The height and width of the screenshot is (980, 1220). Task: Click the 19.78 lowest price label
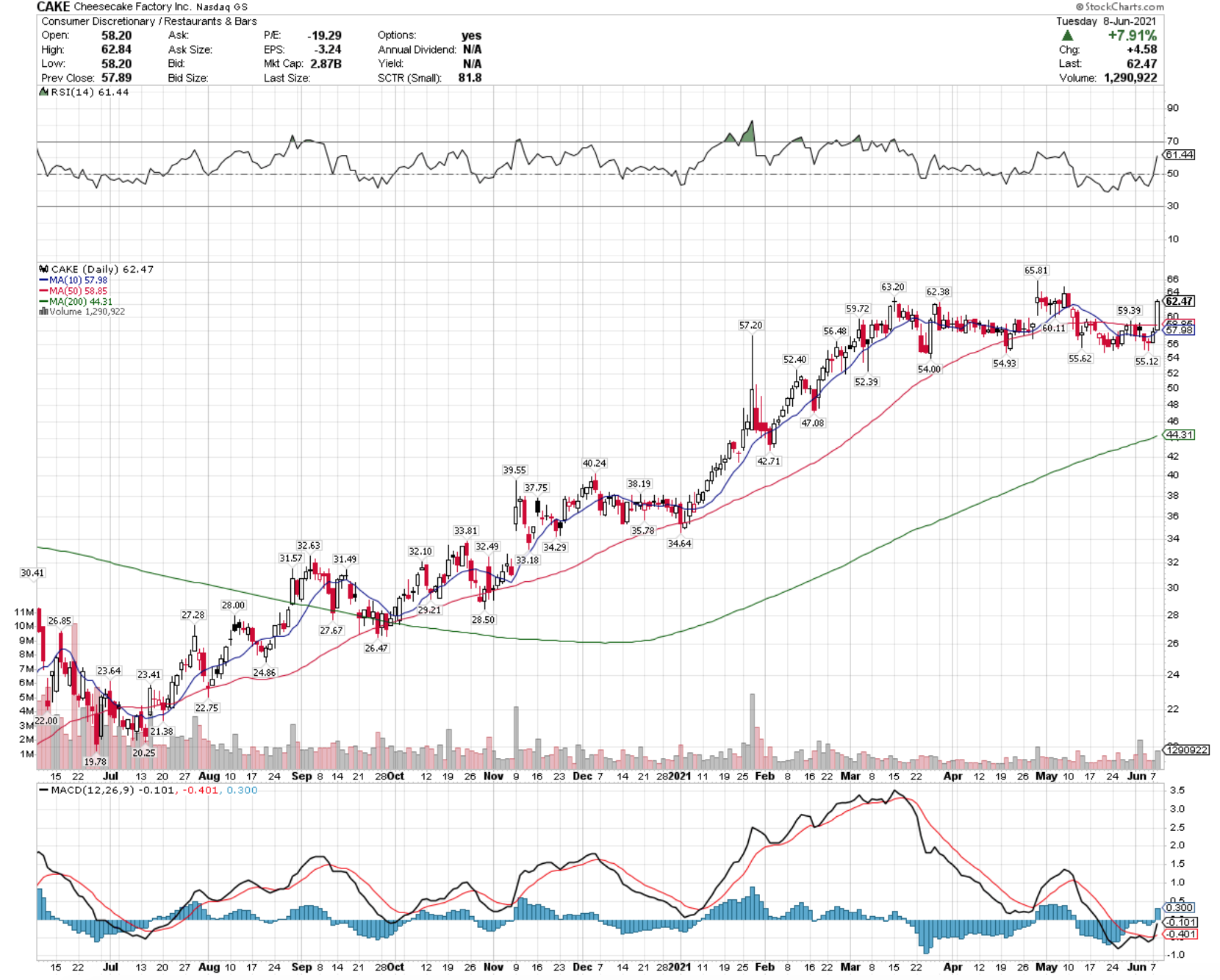point(95,762)
